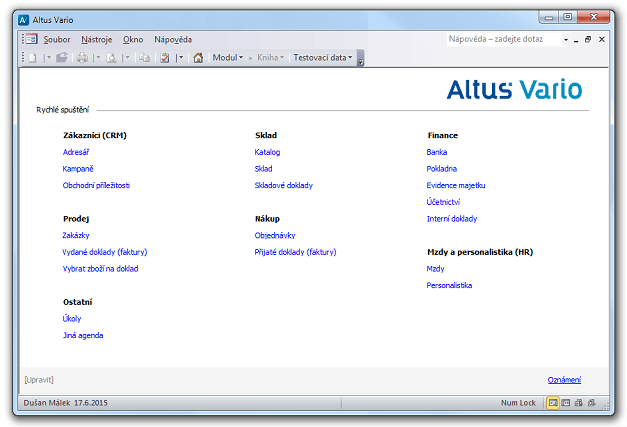
Task: Open the Okno menu
Action: pos(133,40)
